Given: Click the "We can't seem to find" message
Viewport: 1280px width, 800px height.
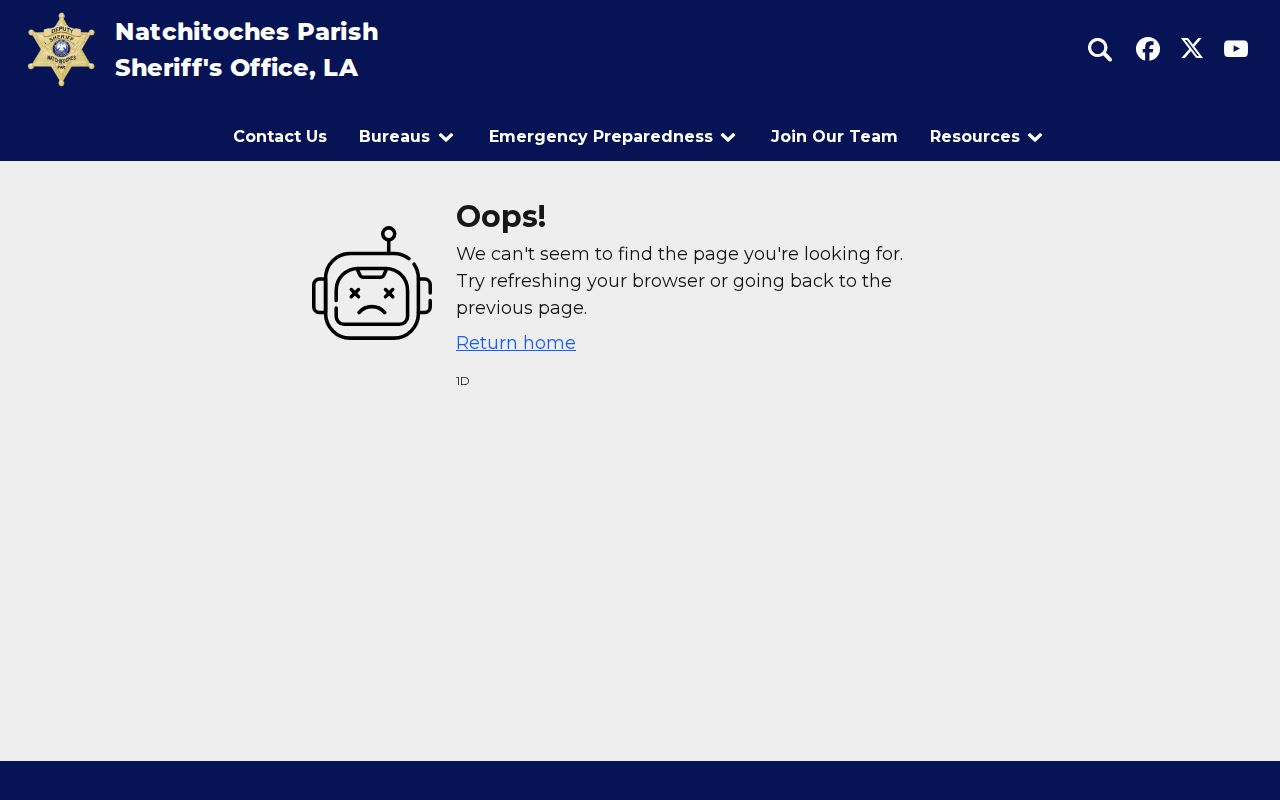Looking at the screenshot, I should point(680,281).
